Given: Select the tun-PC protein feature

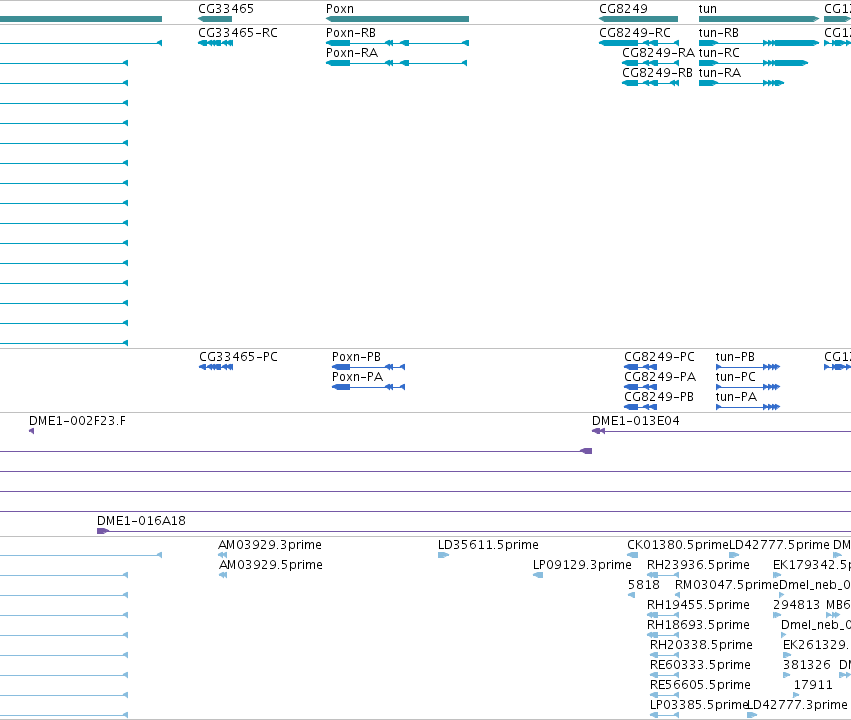Looking at the screenshot, I should (x=748, y=387).
